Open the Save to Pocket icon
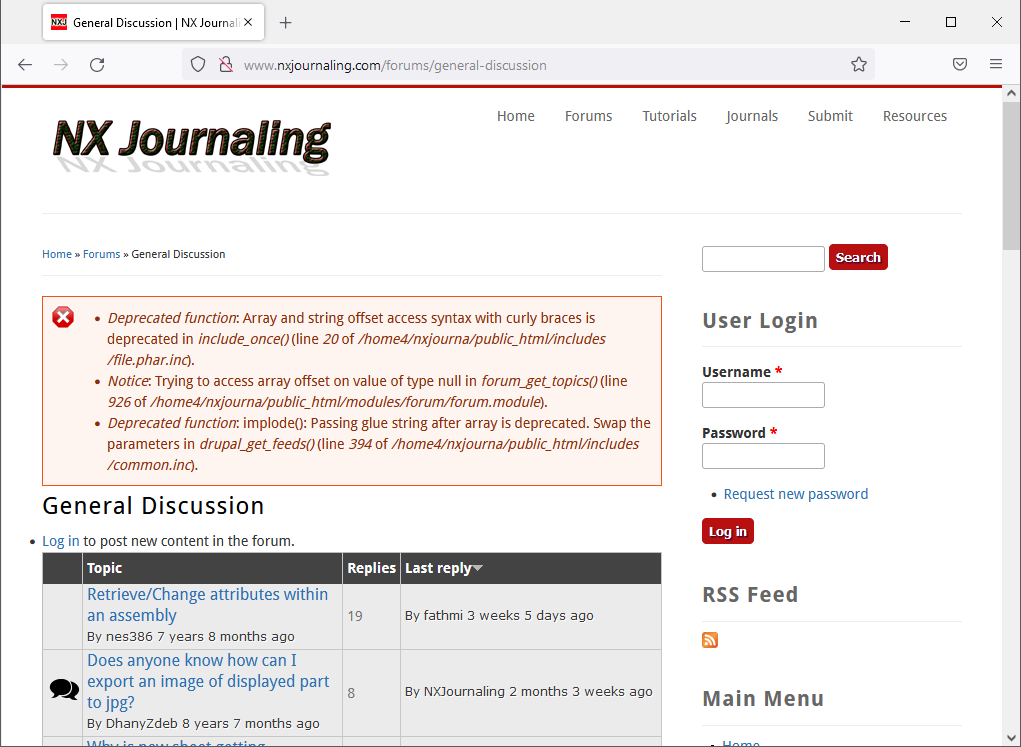 click(x=960, y=64)
